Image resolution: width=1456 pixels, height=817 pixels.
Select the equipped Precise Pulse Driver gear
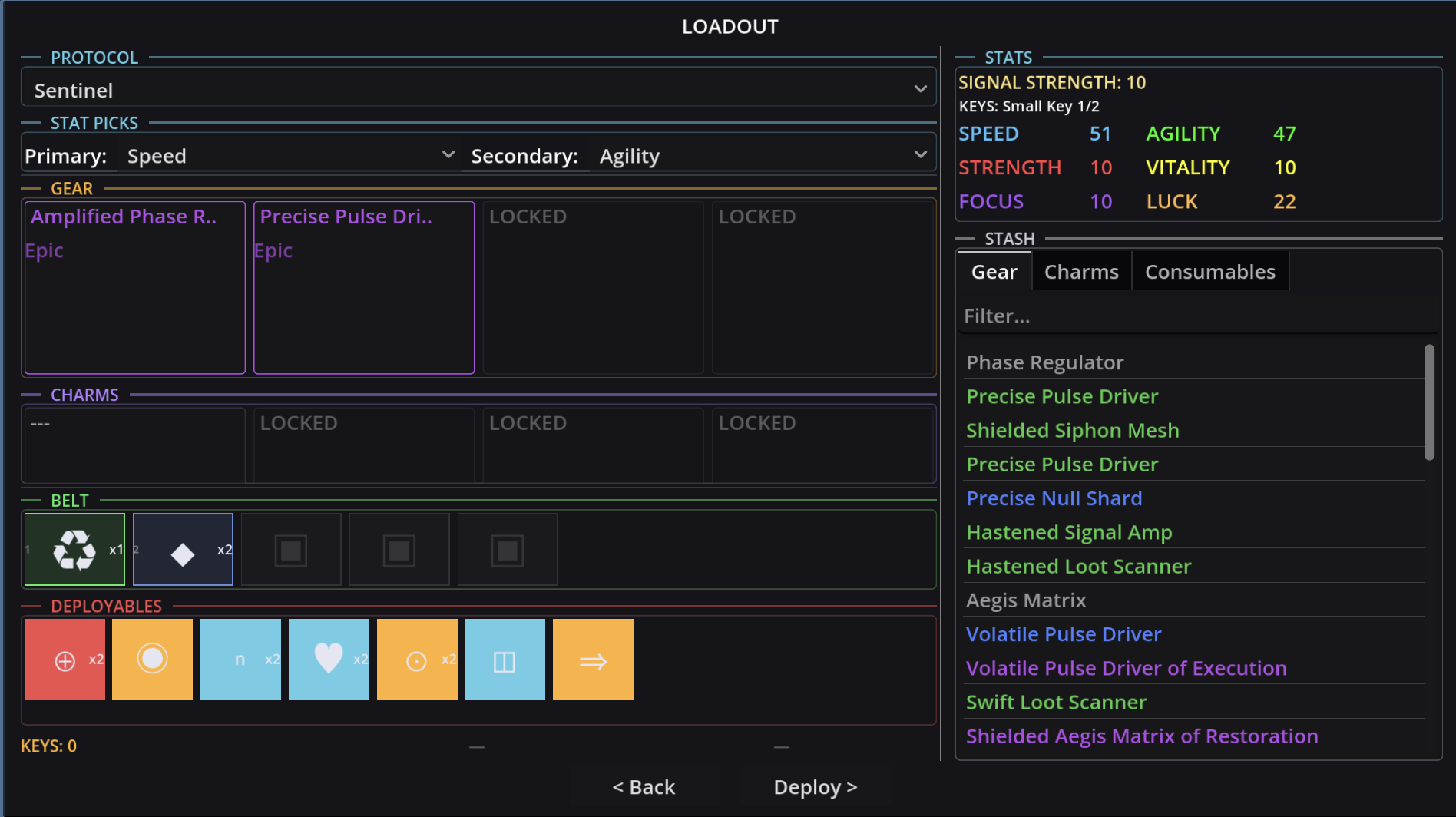364,288
